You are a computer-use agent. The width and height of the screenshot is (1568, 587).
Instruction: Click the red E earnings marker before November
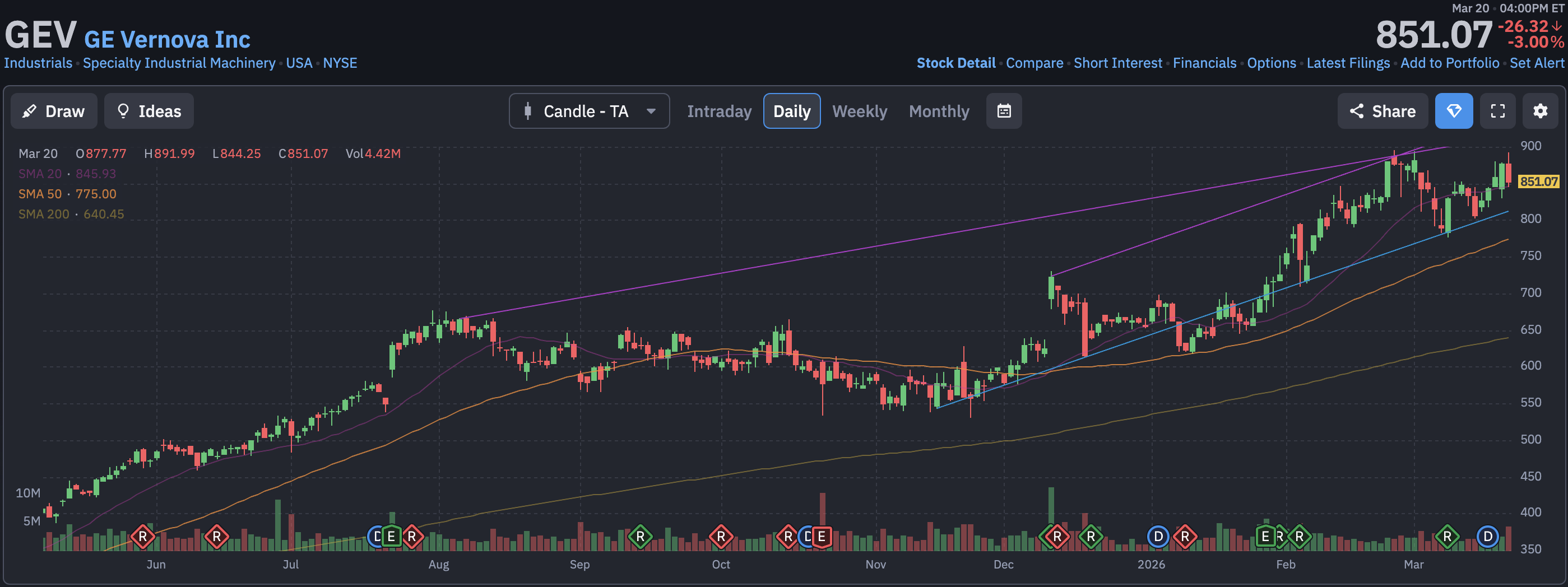pyautogui.click(x=821, y=537)
